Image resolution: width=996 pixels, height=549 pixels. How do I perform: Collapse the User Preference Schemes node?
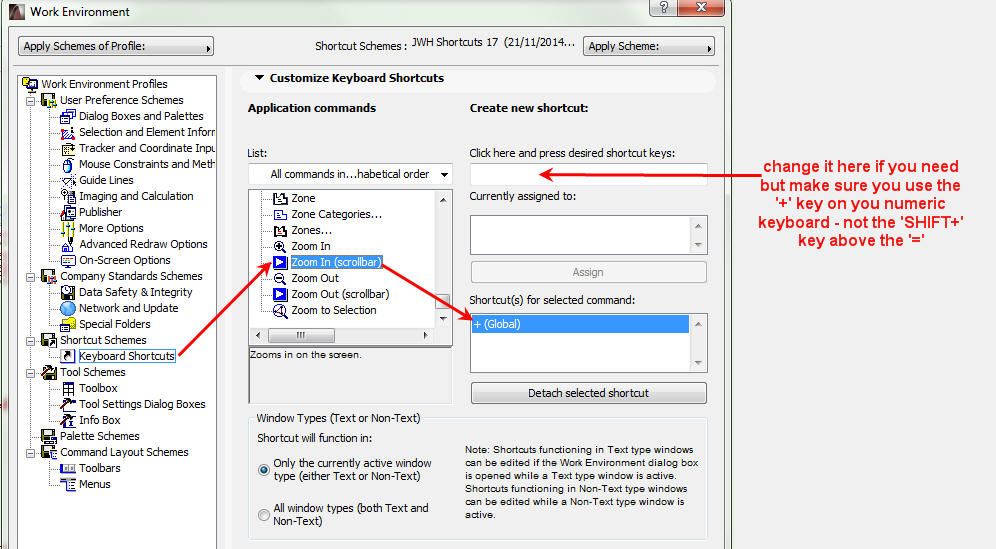(x=30, y=100)
